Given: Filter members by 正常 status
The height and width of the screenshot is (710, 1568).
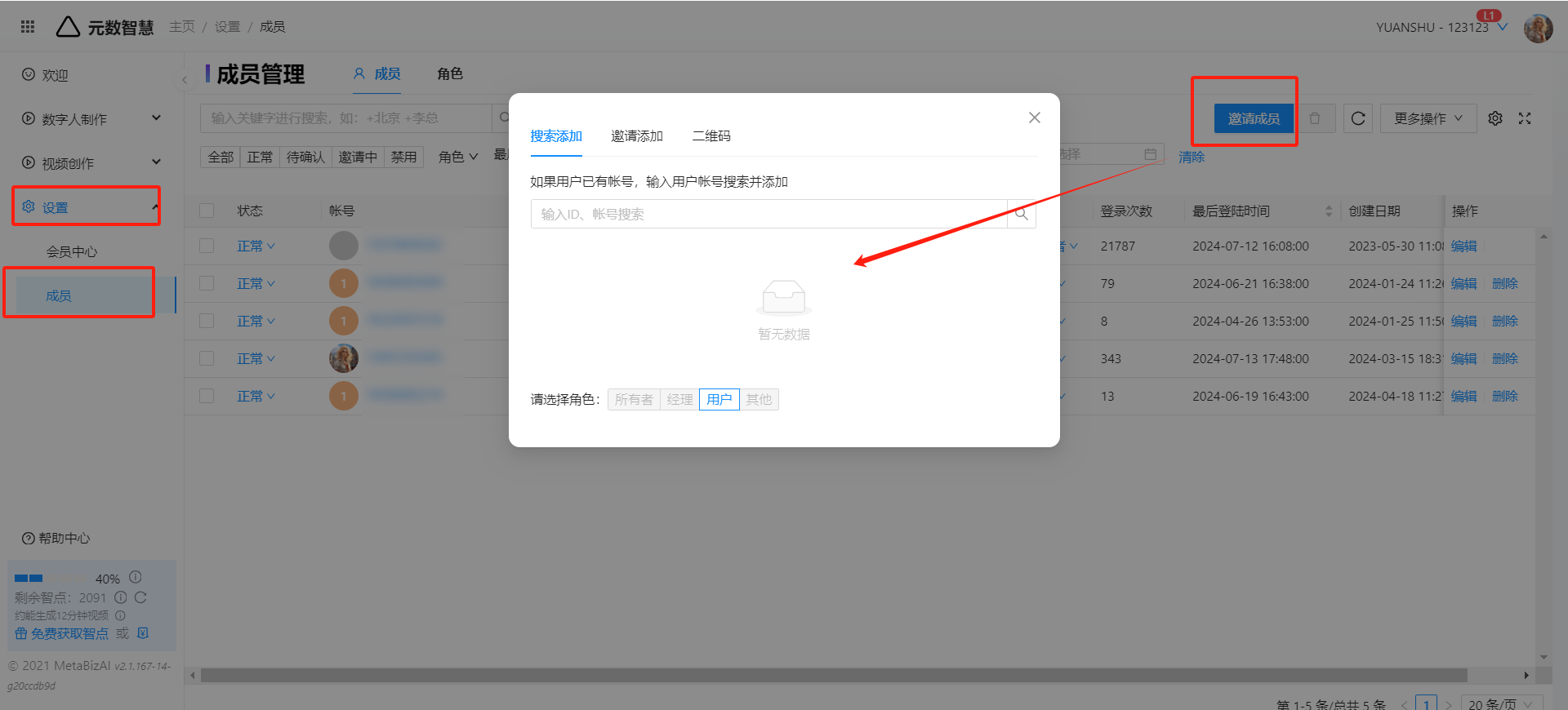Looking at the screenshot, I should (260, 157).
